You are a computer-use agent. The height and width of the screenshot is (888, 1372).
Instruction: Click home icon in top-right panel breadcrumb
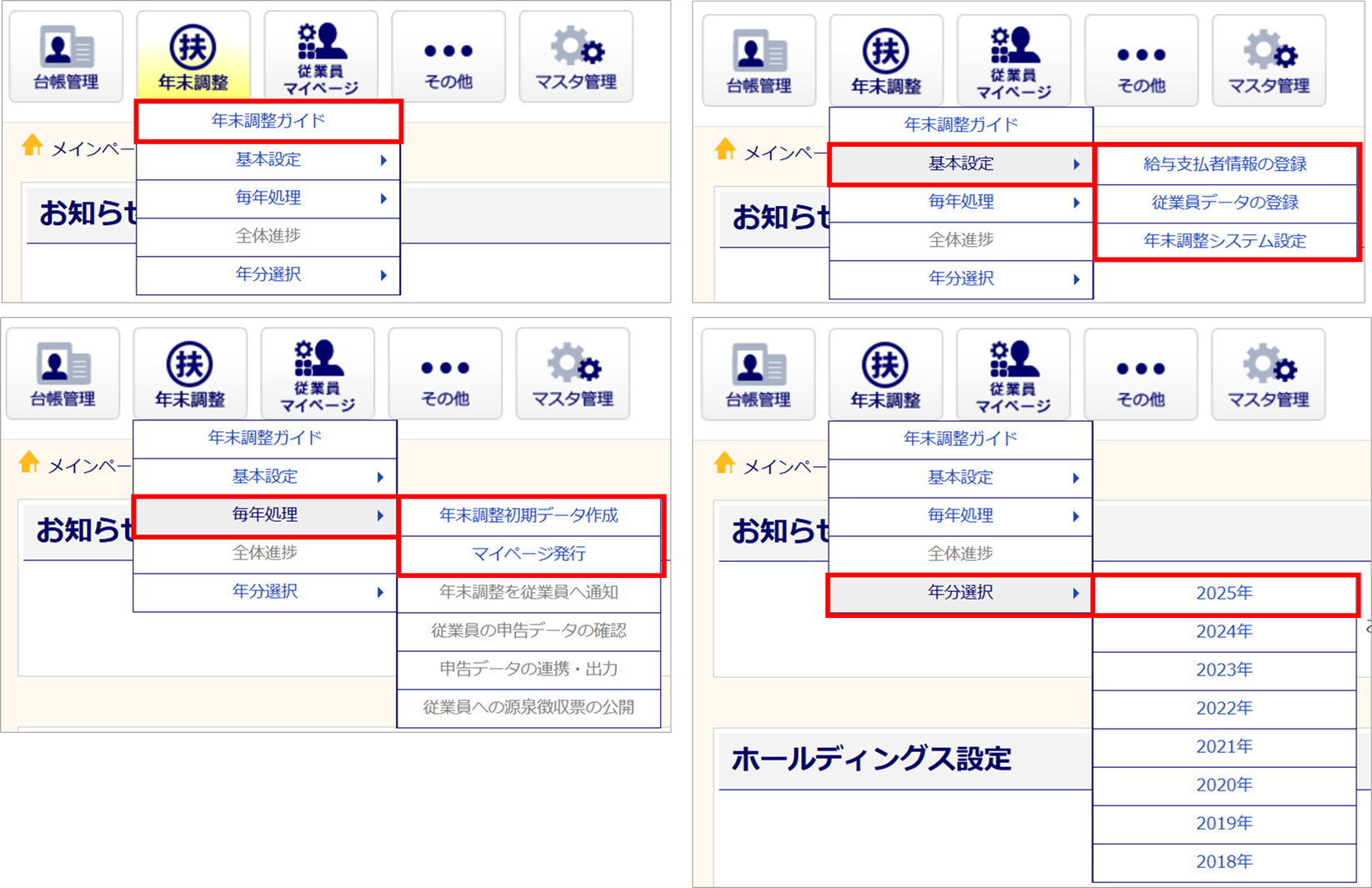pyautogui.click(x=725, y=149)
